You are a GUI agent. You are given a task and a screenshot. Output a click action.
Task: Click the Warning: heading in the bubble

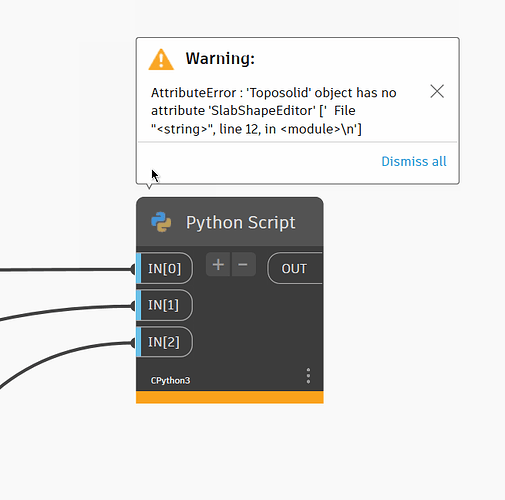pyautogui.click(x=220, y=59)
